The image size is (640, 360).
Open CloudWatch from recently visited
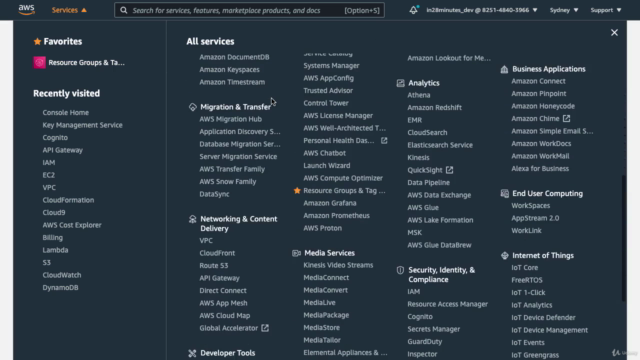[62, 275]
